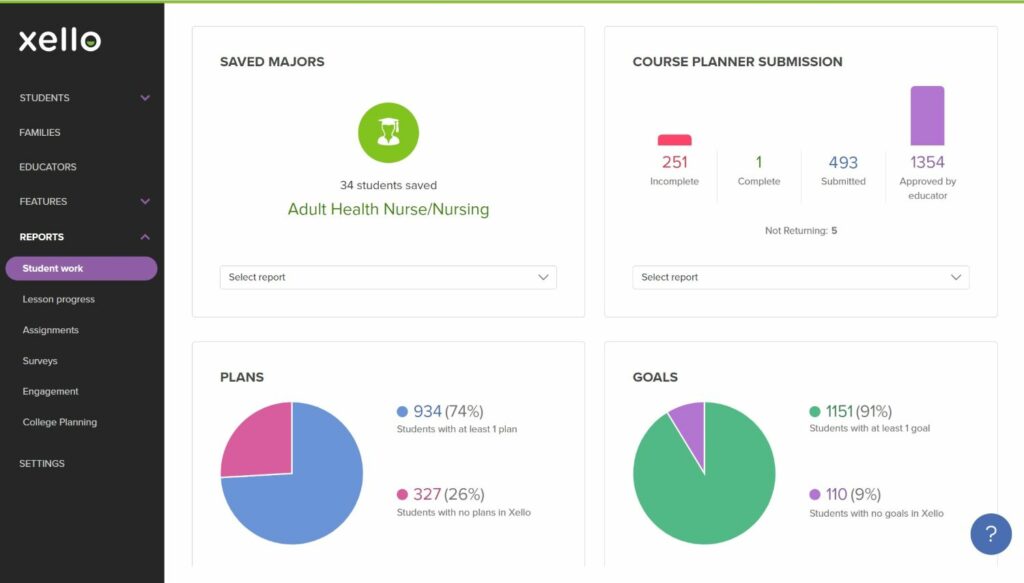
Task: Click the green graduate icon in Saved Majors
Action: [x=388, y=133]
